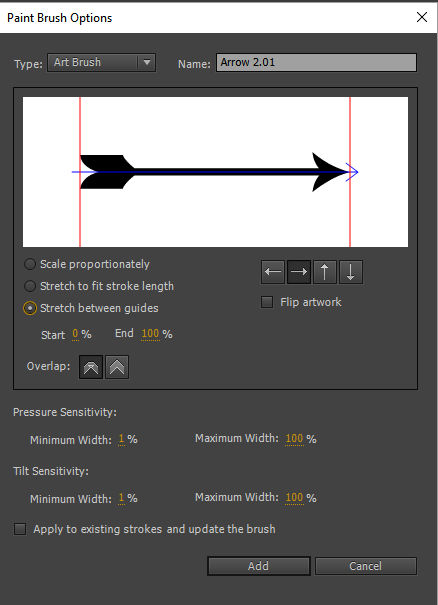Select Scale proportionately radio option
The height and width of the screenshot is (605, 438).
click(30, 264)
